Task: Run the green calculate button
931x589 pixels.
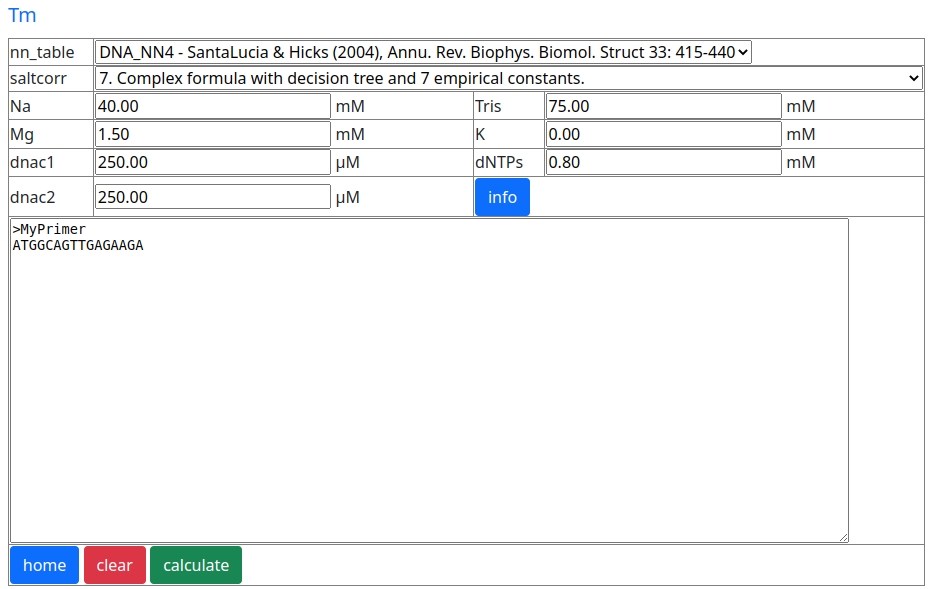Action: click(x=196, y=565)
